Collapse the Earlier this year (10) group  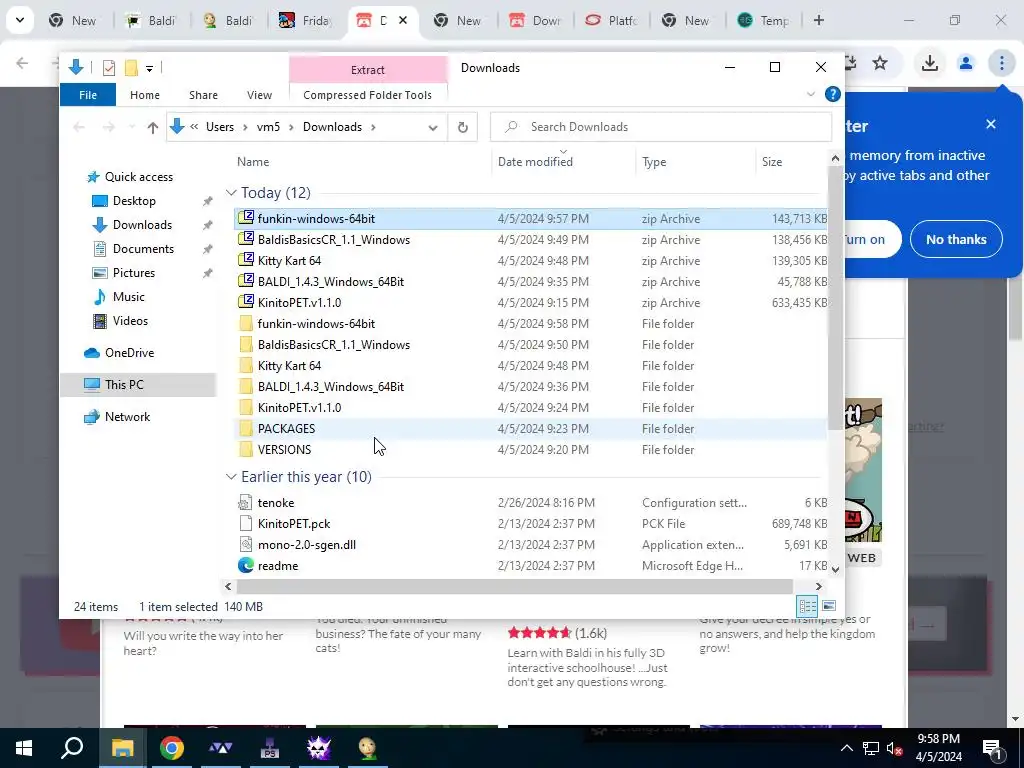pos(231,477)
